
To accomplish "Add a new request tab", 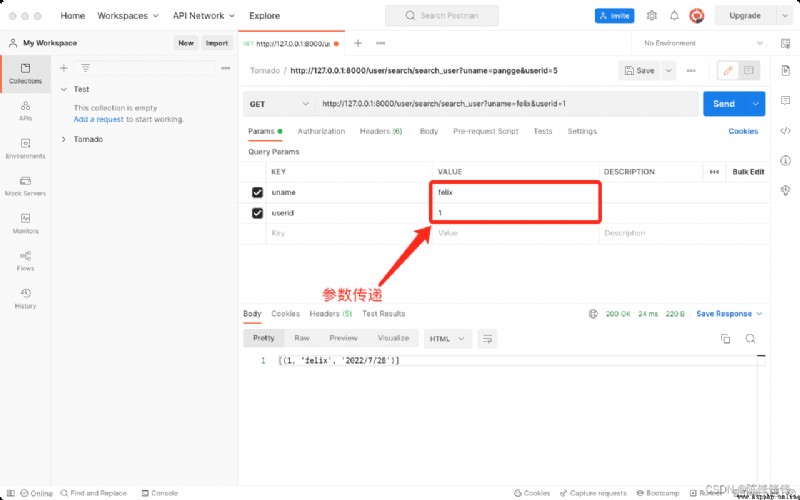I will pyautogui.click(x=358, y=43).
